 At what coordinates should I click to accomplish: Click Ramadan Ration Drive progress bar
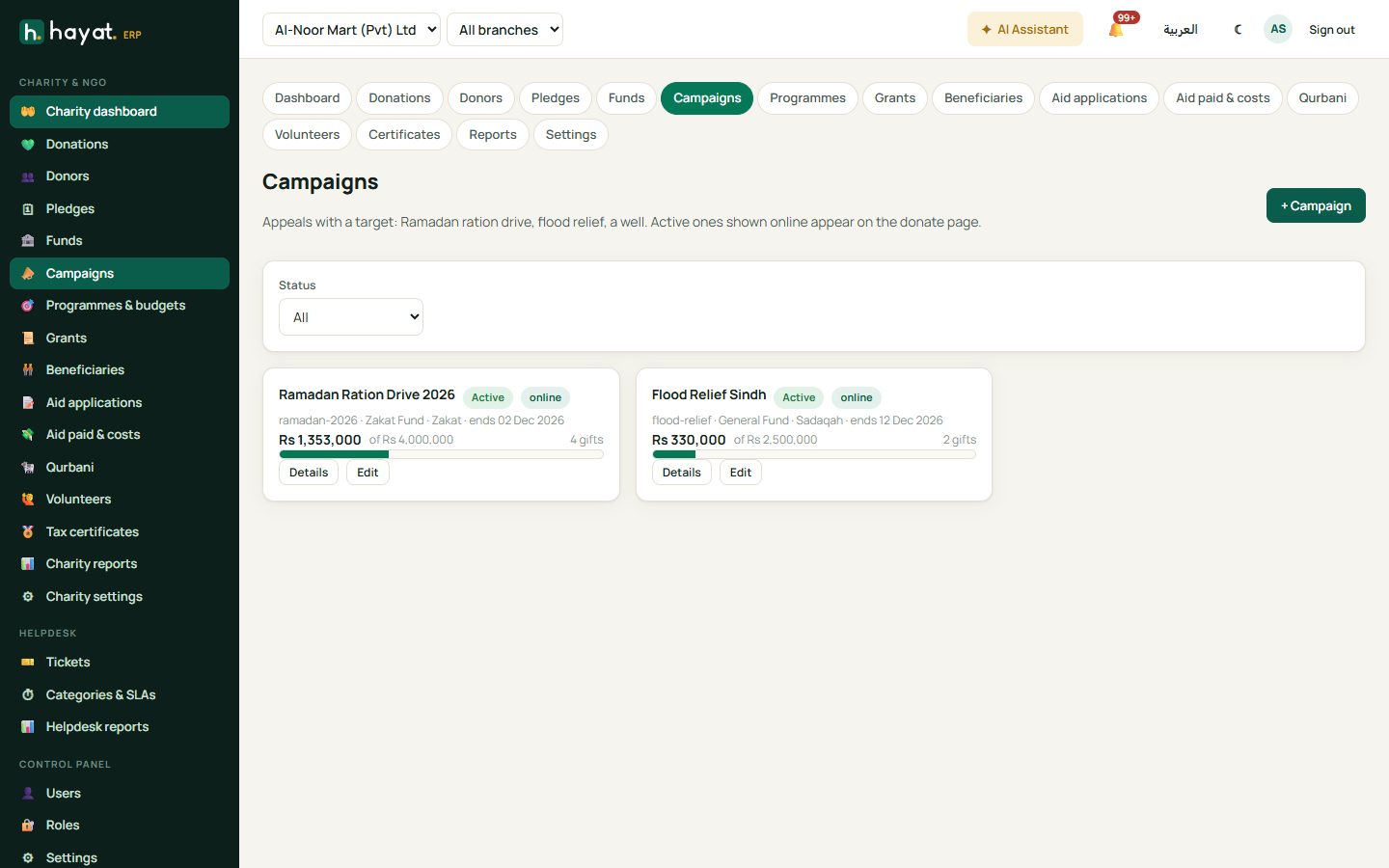tap(441, 454)
